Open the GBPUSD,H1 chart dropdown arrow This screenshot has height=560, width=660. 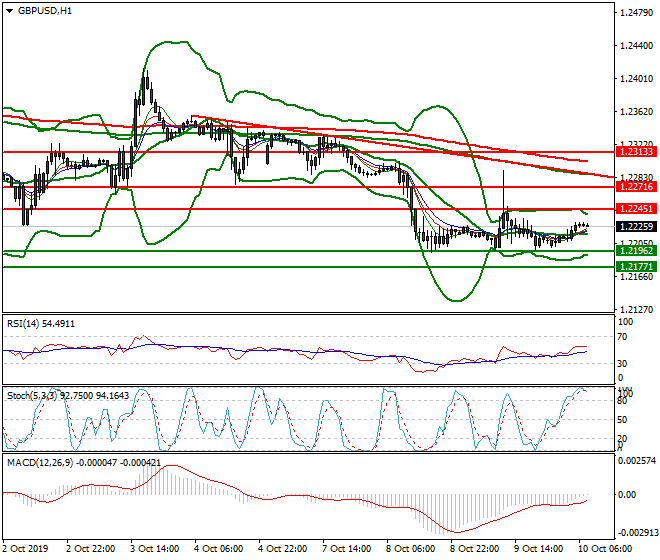pos(9,11)
